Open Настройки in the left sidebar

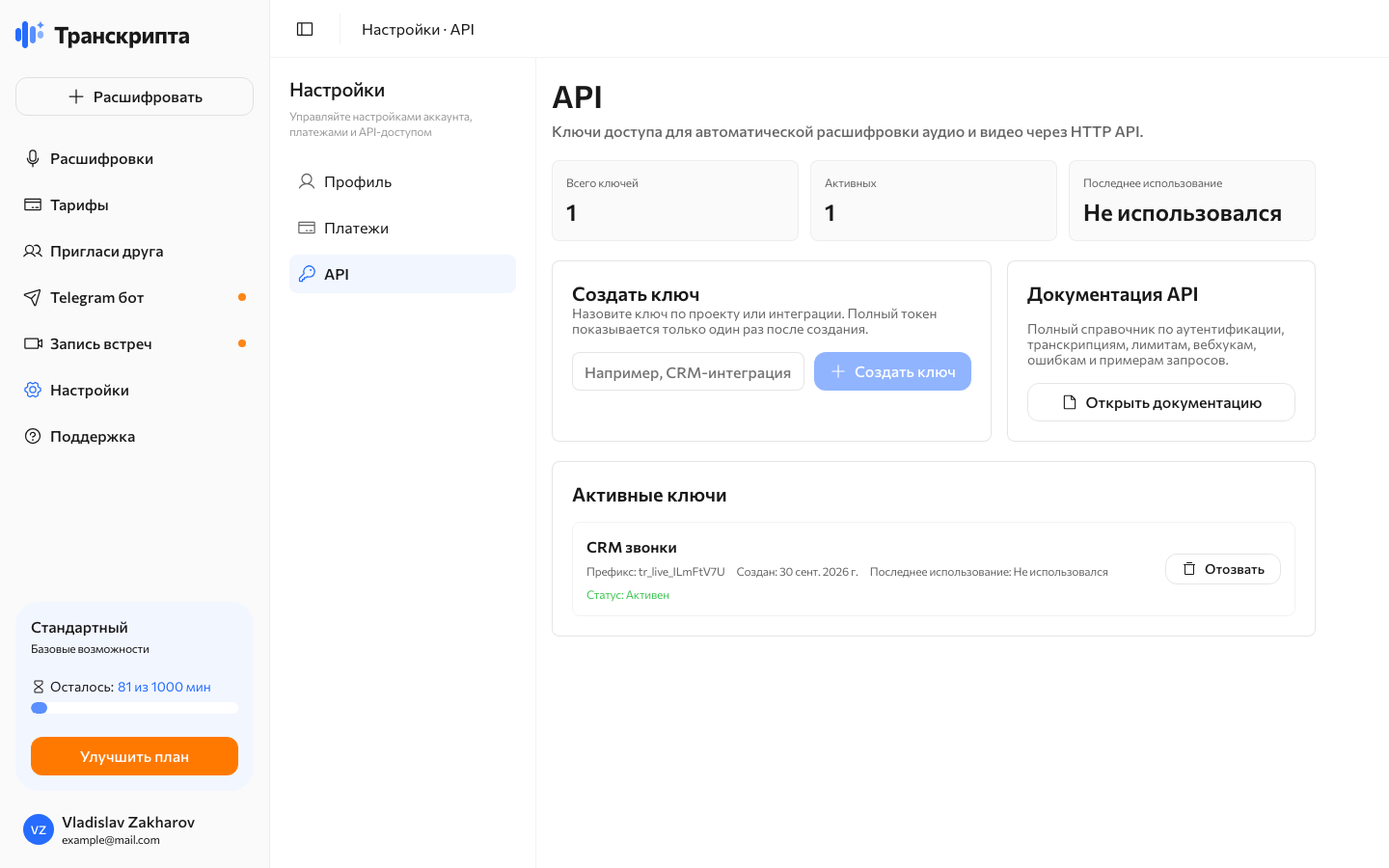134,390
